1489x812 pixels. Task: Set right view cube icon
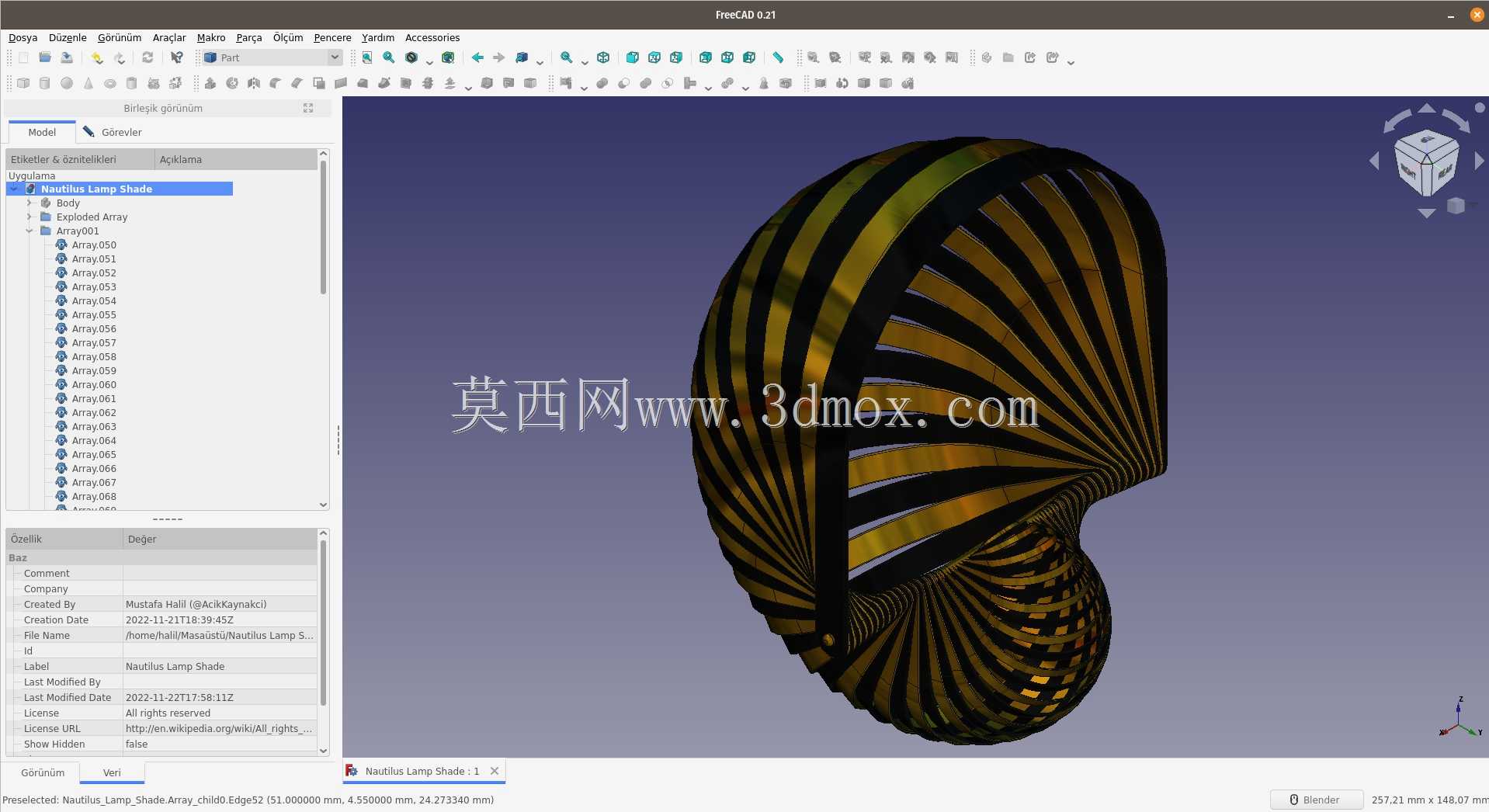click(676, 57)
